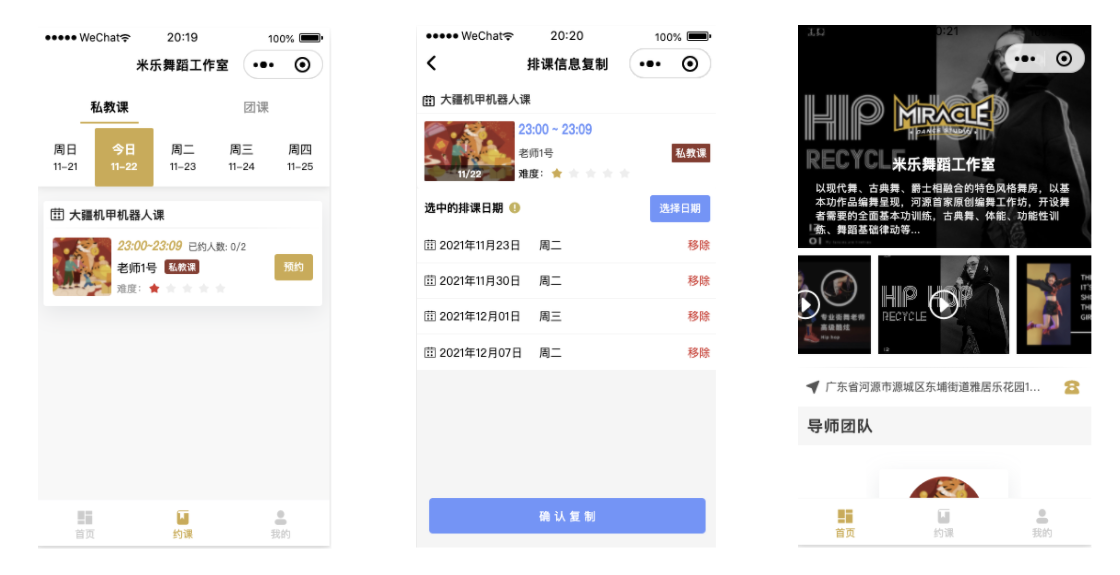Tap the info icon next to 选中的排课日期
1120x575 pixels.
[x=514, y=208]
